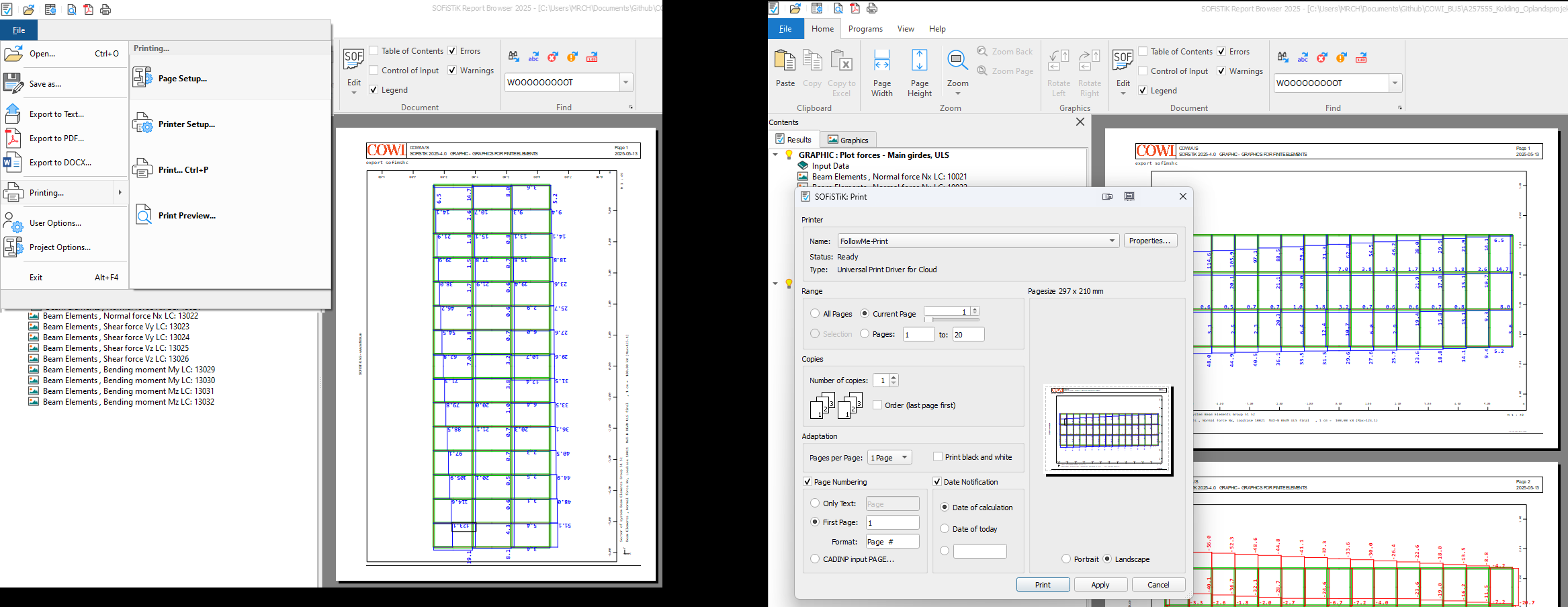This screenshot has width=1568, height=607.
Task: Click the find next error icon in the left window
Action: tap(552, 57)
